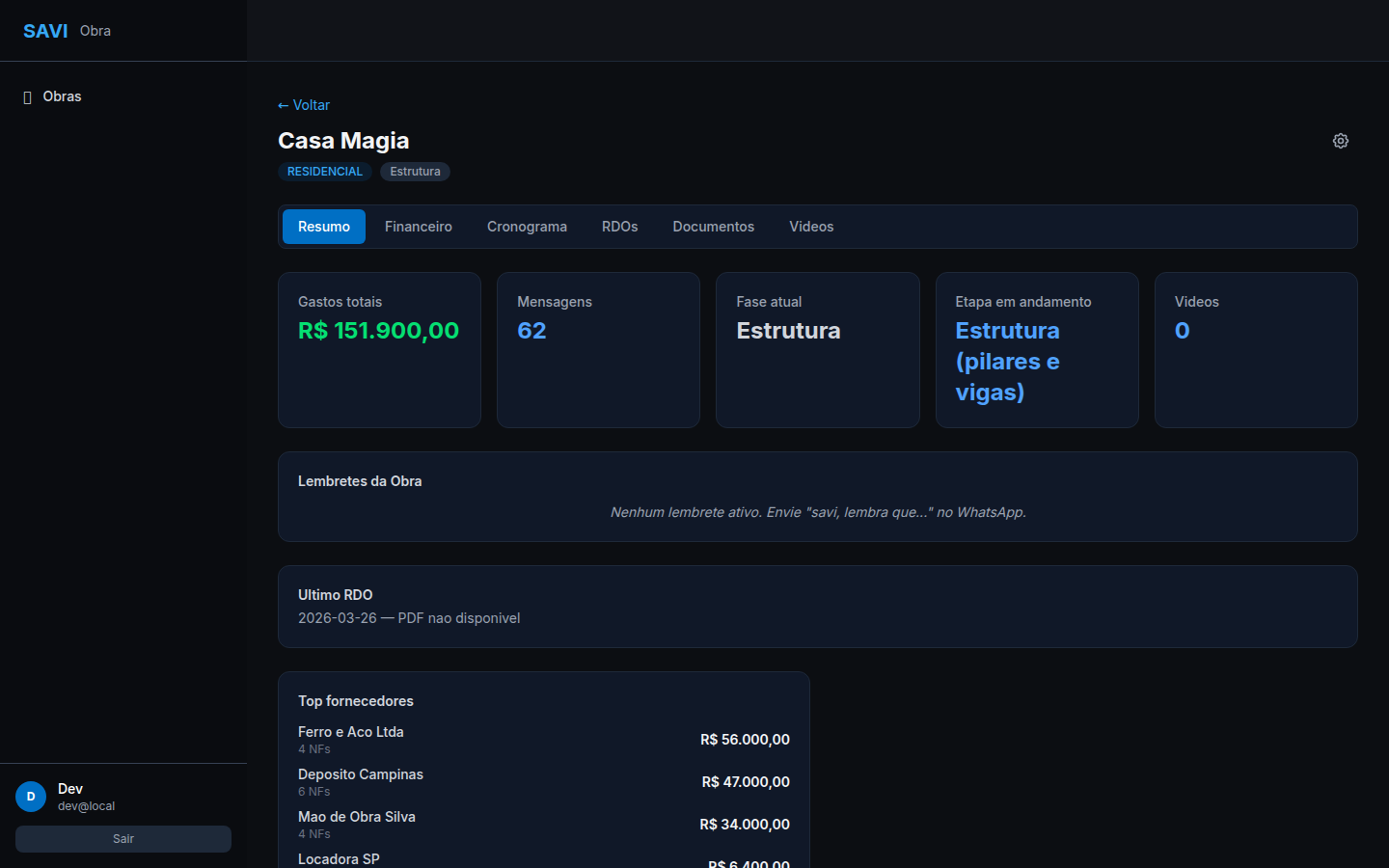Open the Documentos tab

pyautogui.click(x=713, y=227)
